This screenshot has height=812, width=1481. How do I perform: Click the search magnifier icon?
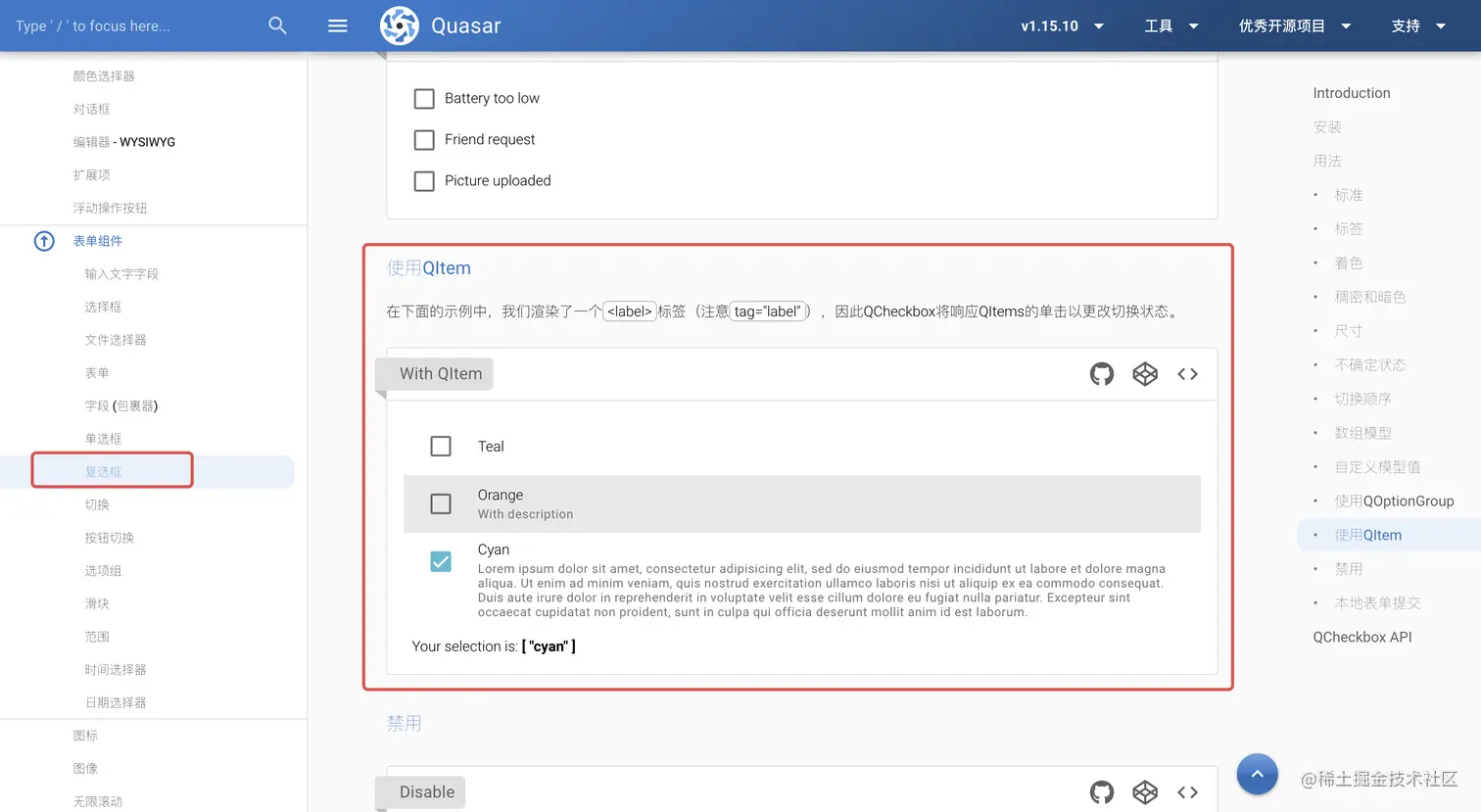coord(278,25)
